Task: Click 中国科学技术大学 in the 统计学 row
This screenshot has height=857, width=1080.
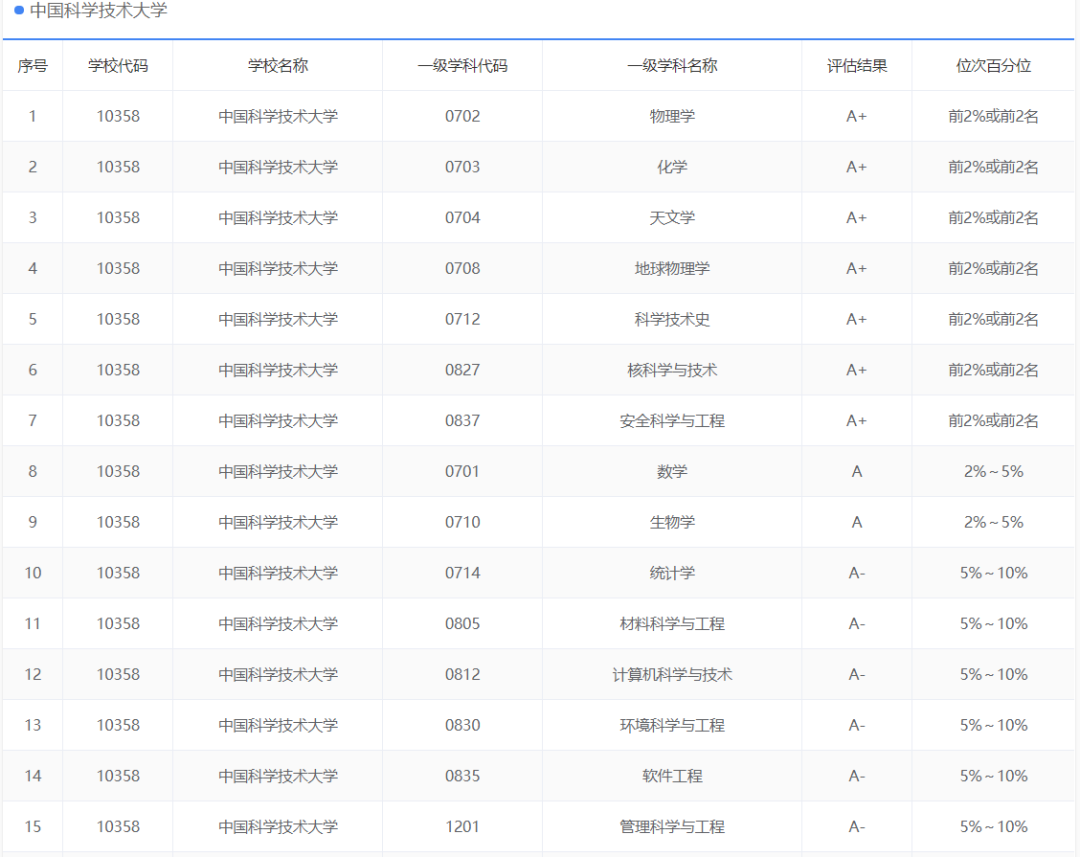Action: 278,573
